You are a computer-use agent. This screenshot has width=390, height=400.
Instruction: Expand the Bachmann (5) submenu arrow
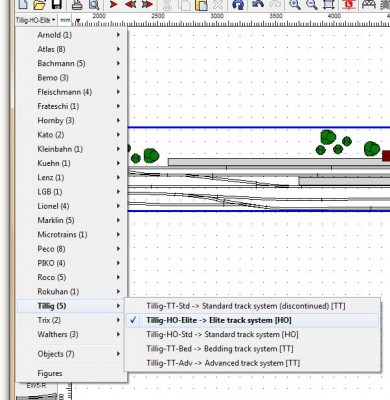point(118,63)
